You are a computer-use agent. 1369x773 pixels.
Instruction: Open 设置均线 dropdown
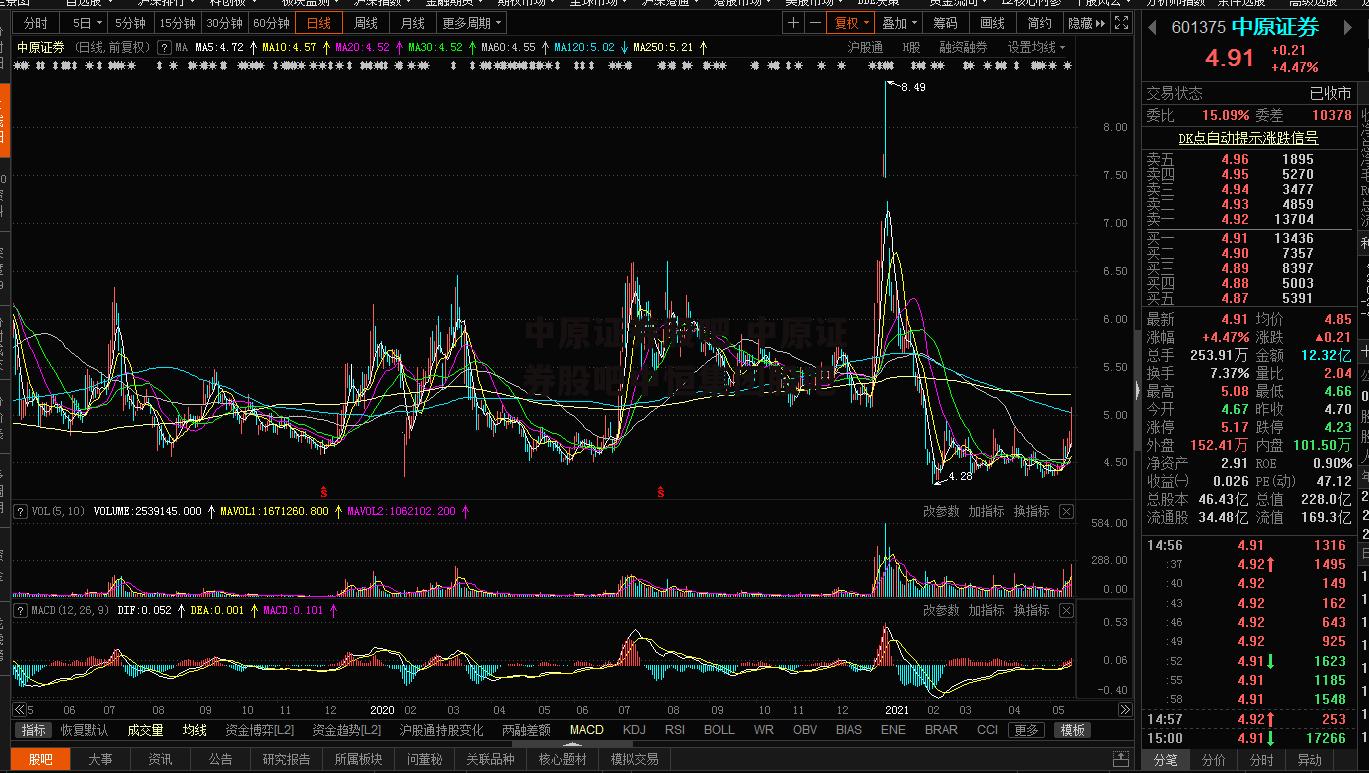point(1037,47)
